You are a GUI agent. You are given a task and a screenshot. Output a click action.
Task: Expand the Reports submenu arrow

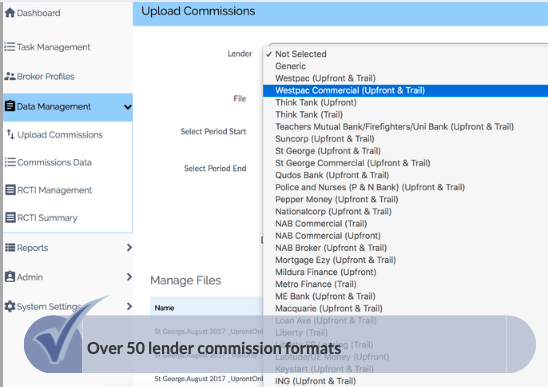[129, 248]
